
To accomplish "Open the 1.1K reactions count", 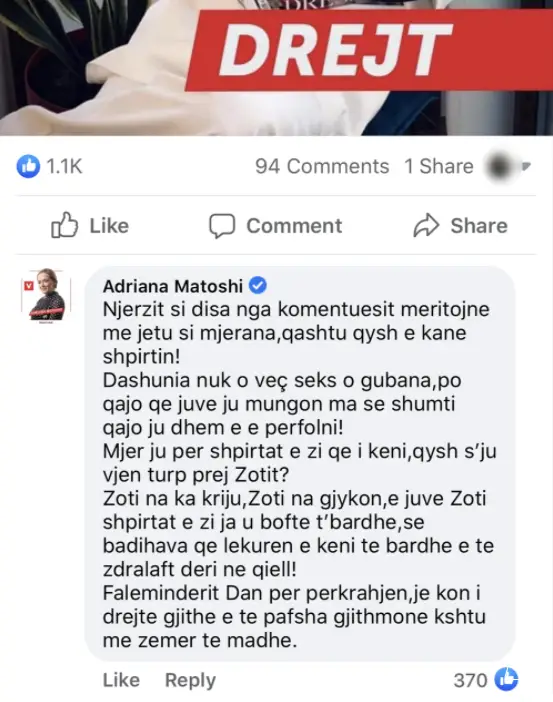I will click(x=64, y=166).
